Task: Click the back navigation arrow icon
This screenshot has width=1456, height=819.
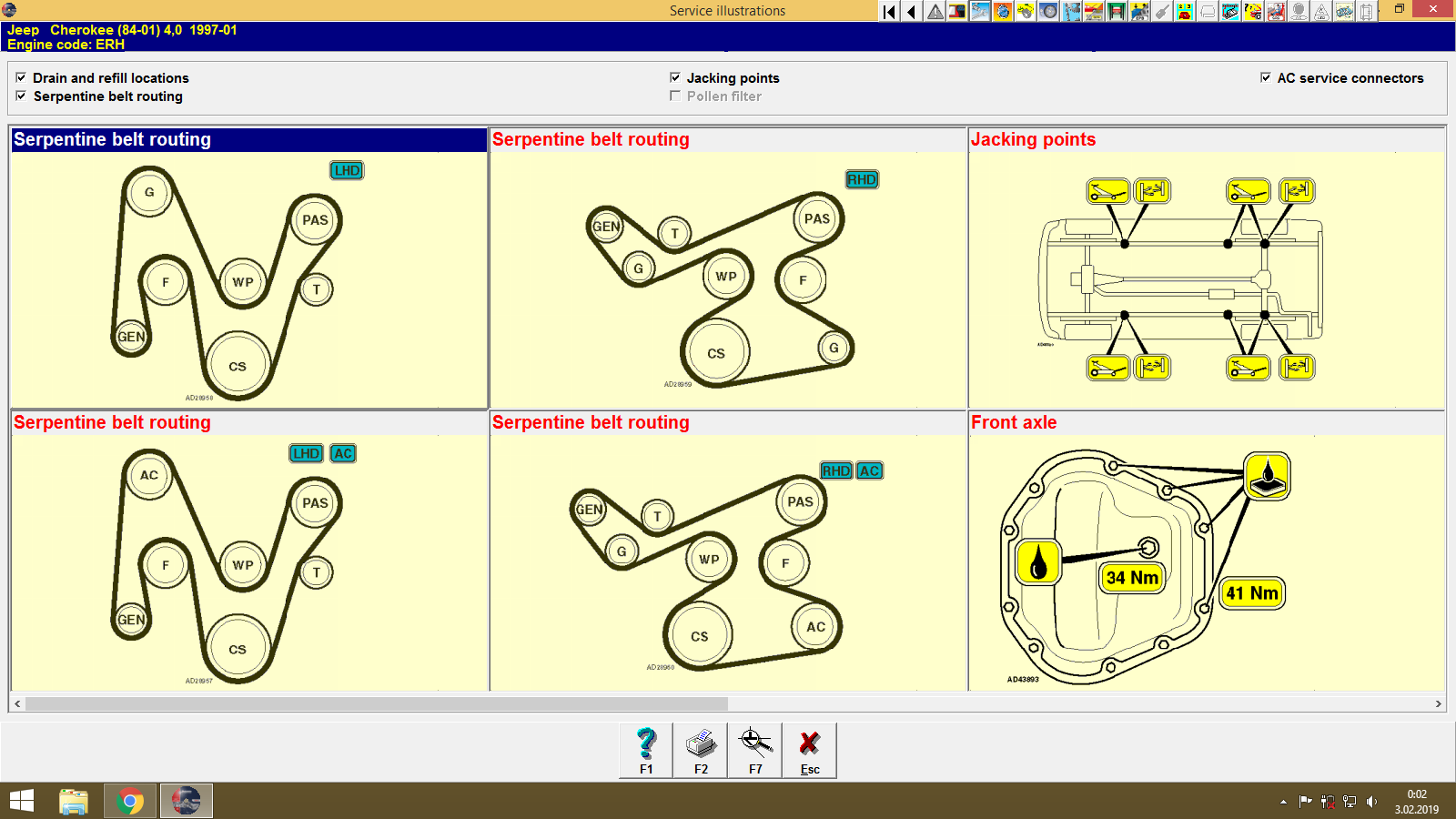Action: click(x=911, y=11)
